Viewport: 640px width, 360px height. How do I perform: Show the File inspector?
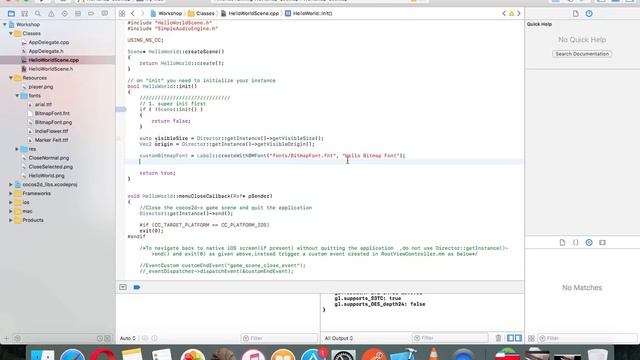point(576,13)
